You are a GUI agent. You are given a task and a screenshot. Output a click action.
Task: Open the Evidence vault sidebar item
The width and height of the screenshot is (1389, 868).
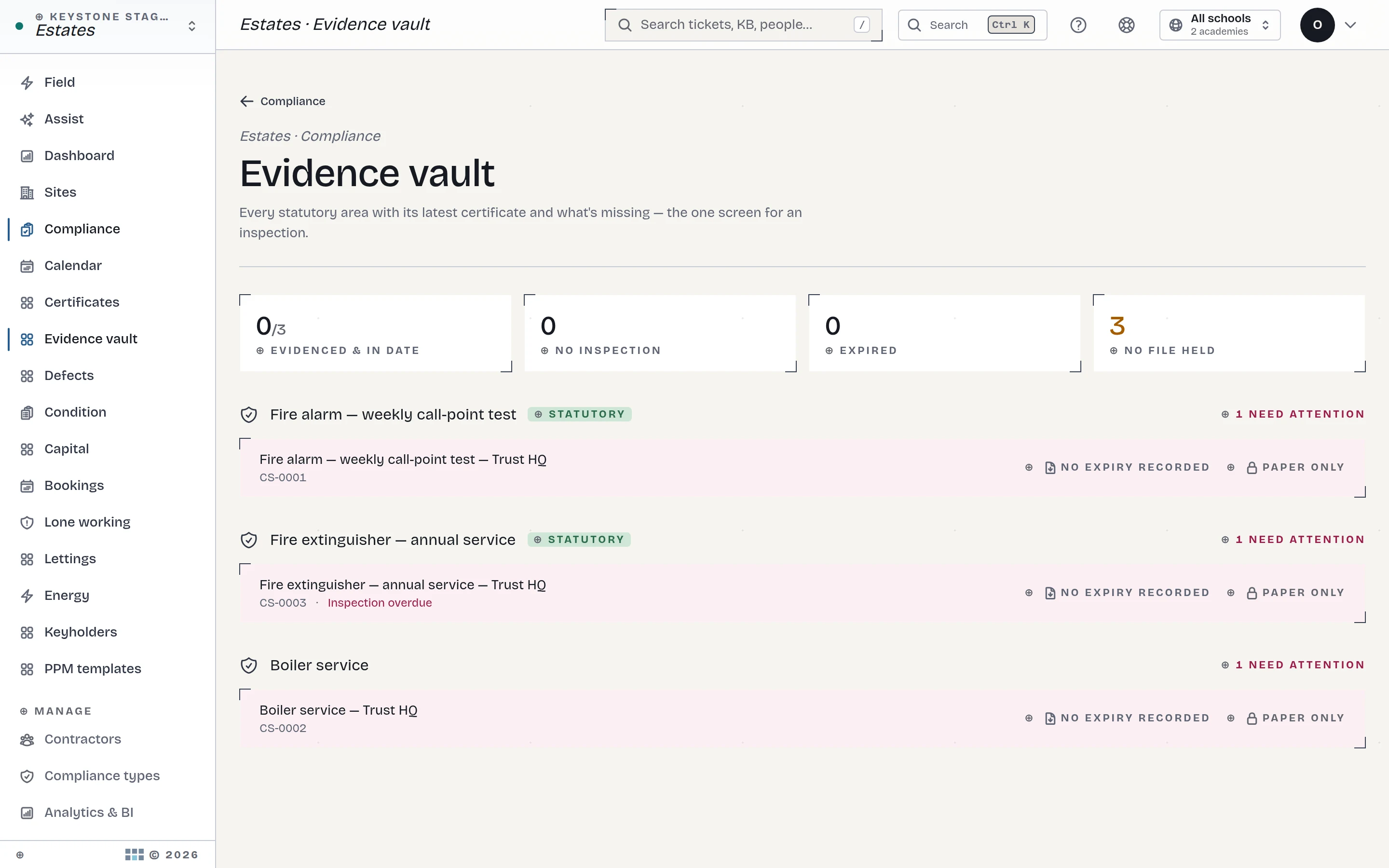point(108,339)
